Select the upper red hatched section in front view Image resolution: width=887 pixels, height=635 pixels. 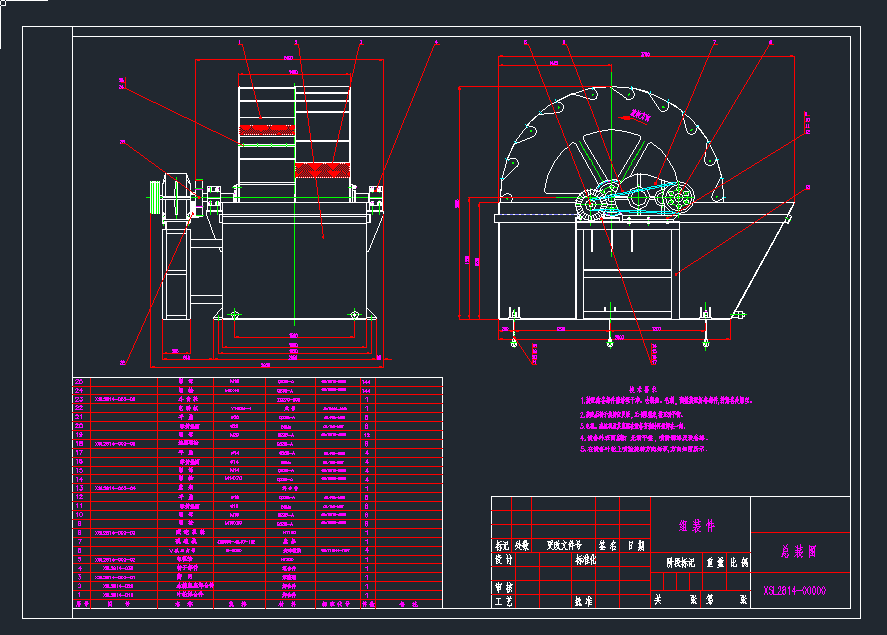coord(263,126)
